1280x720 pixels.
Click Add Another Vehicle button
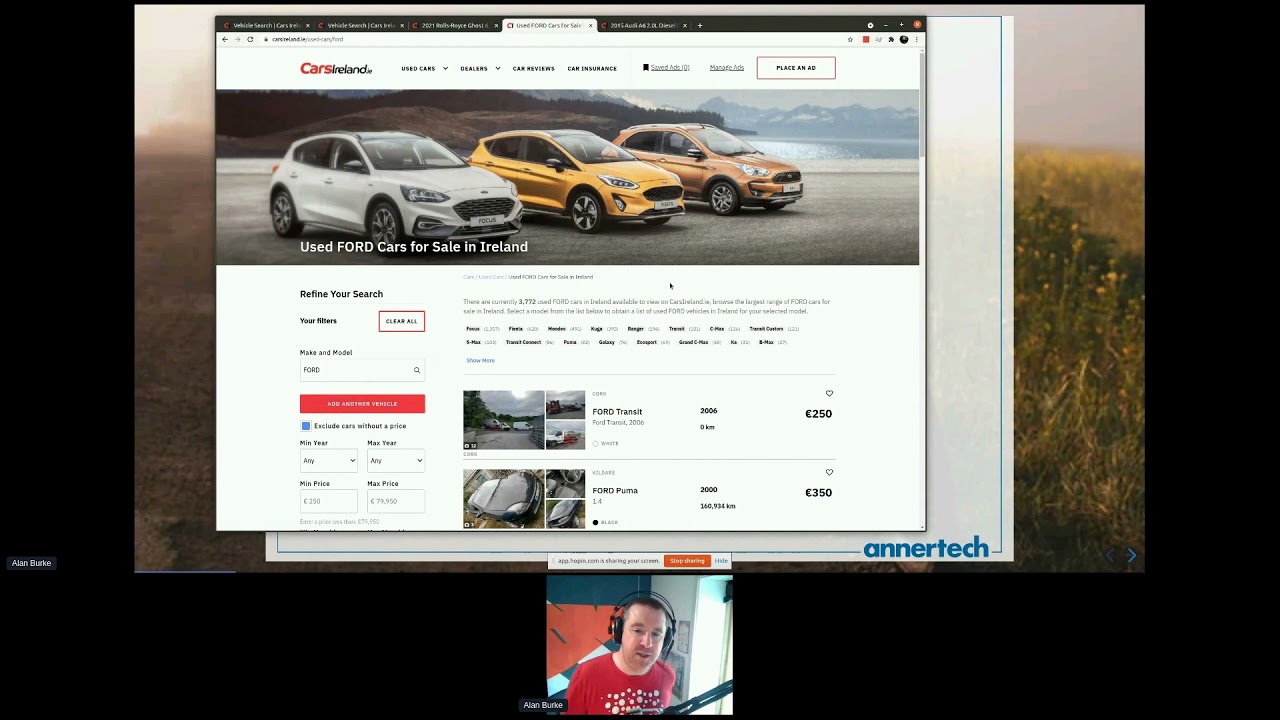[x=362, y=403]
